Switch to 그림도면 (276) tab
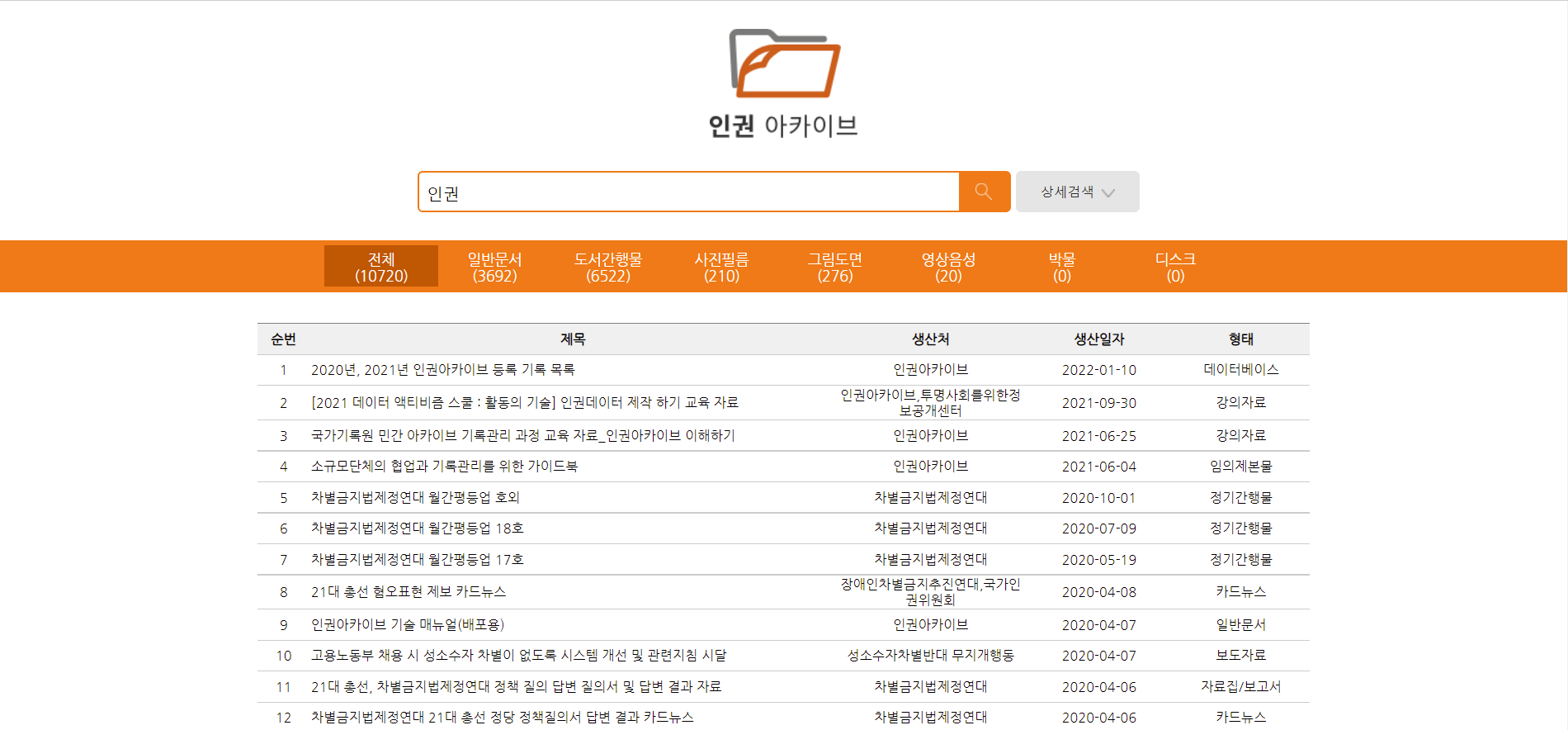Screen dimensions: 1568x730 coord(835,267)
